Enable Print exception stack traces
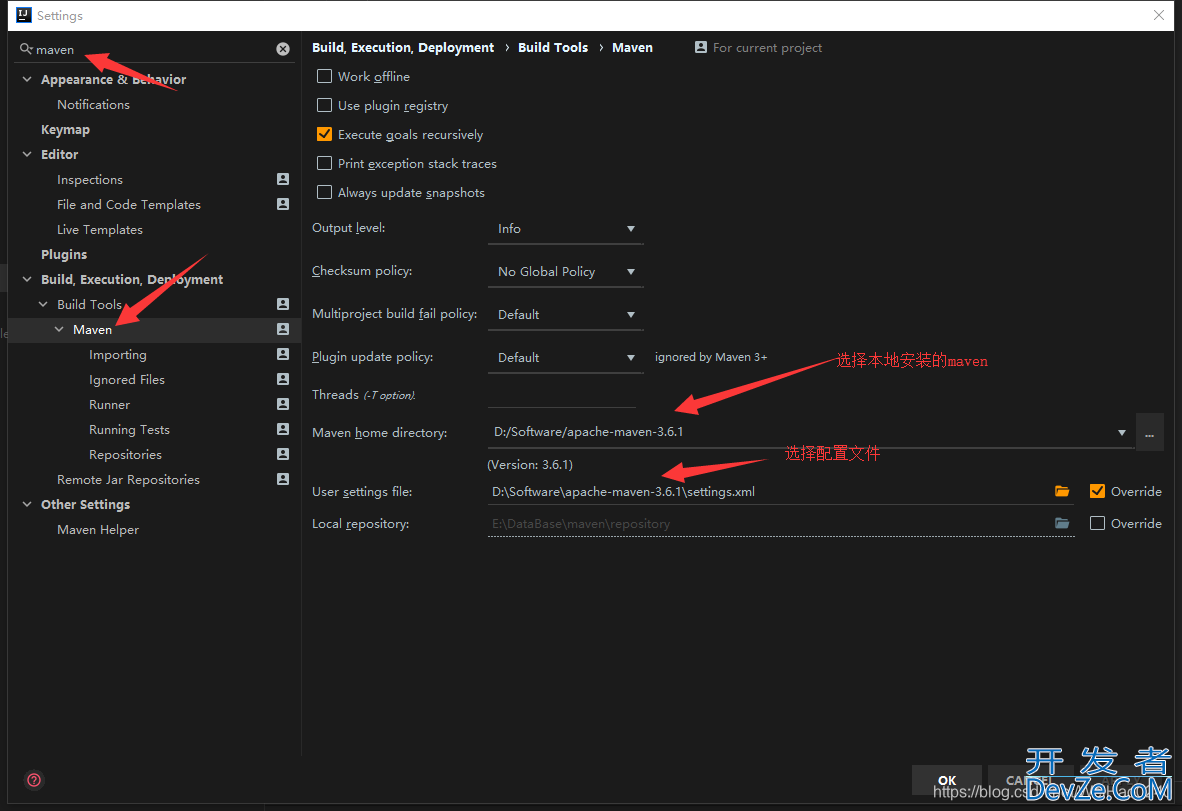Image resolution: width=1182 pixels, height=811 pixels. click(324, 164)
